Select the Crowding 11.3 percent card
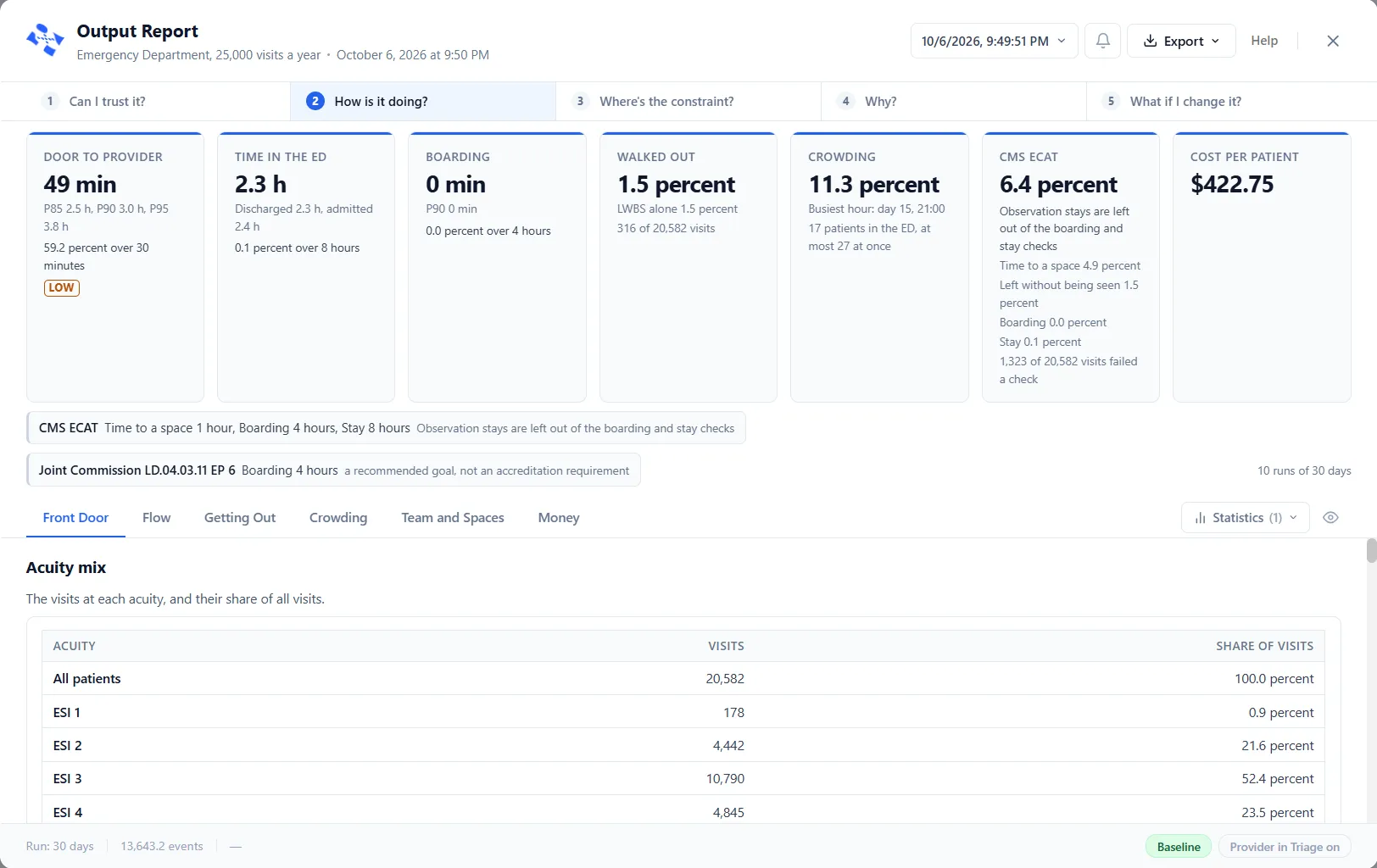Screen dimensions: 1377x868 [879, 267]
